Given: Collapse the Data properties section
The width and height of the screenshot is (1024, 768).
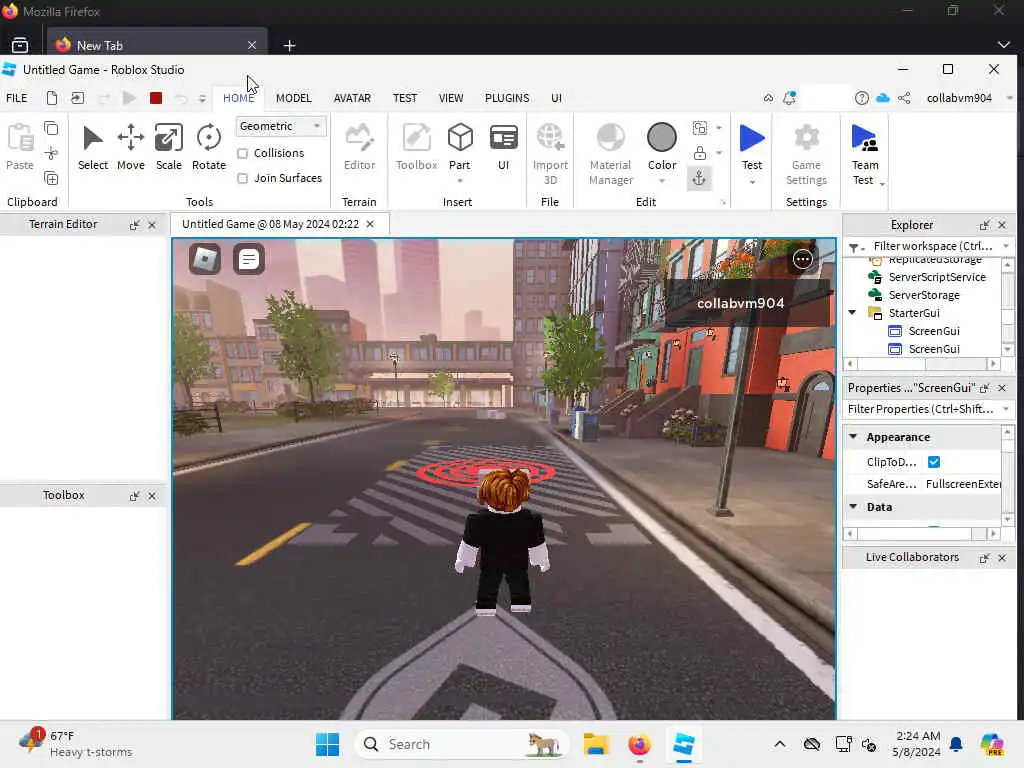Looking at the screenshot, I should click(853, 506).
